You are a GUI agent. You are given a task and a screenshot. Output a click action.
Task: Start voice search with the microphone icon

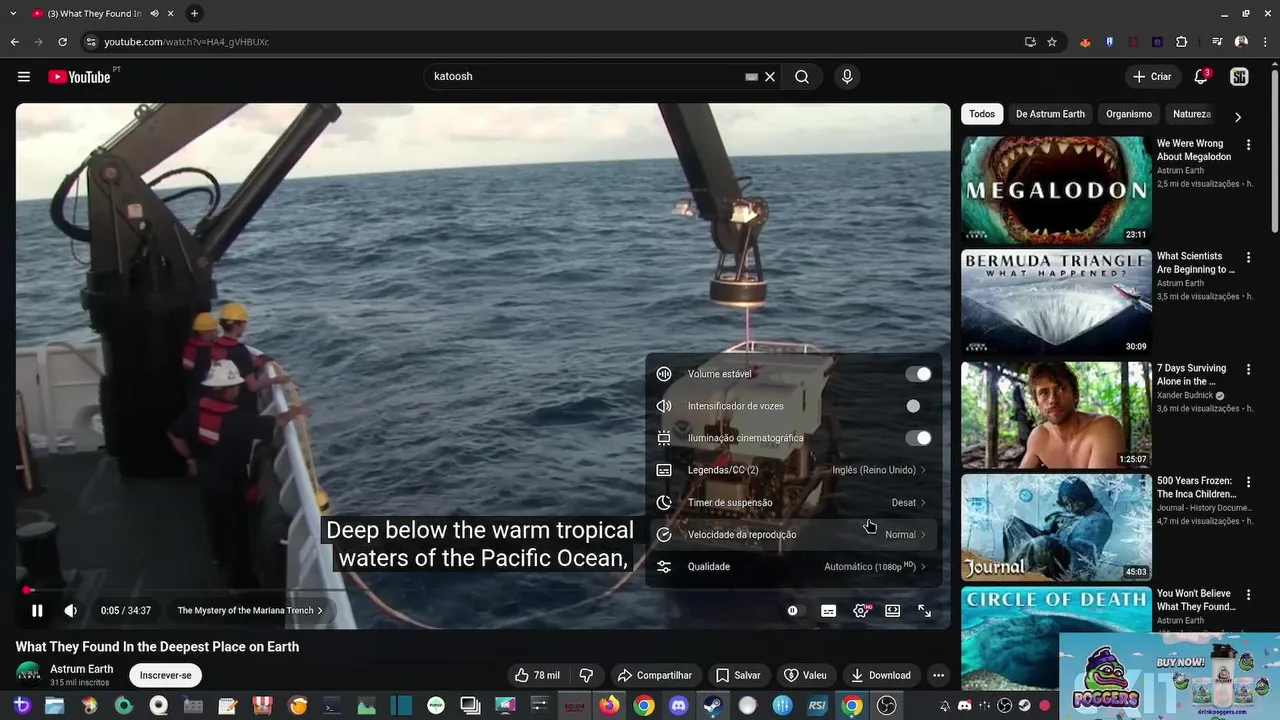click(847, 77)
